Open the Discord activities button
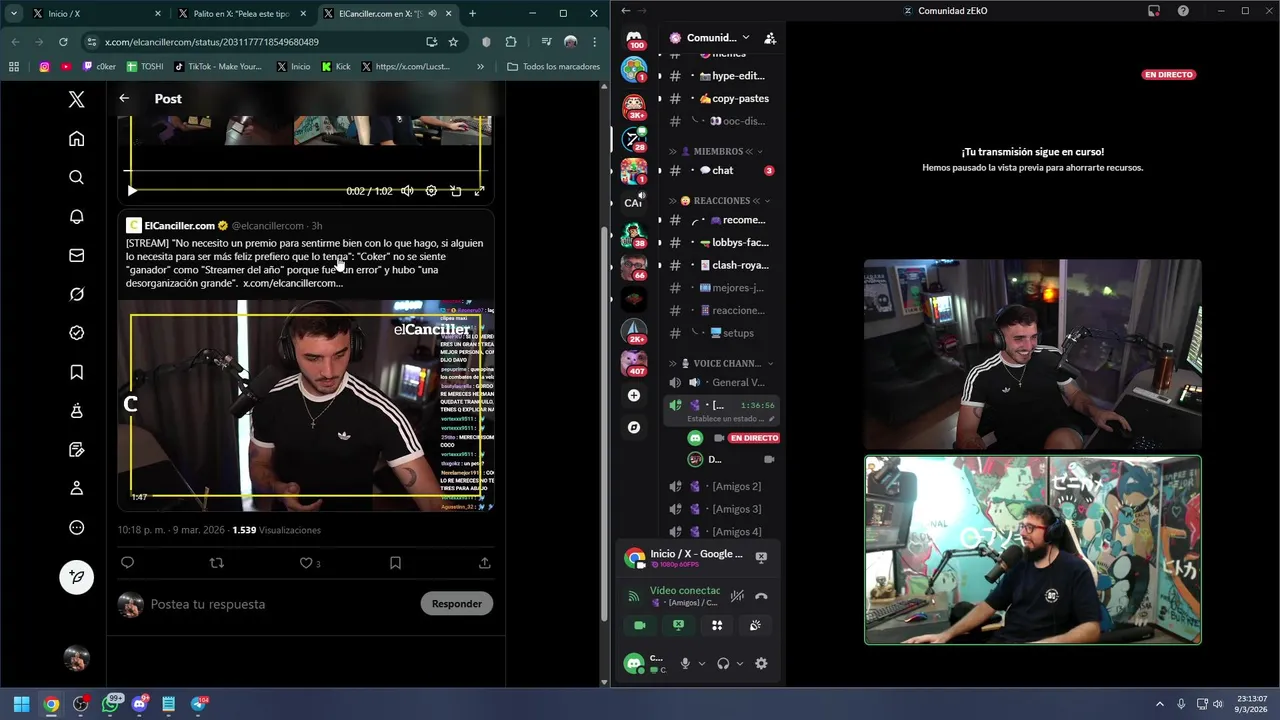The width and height of the screenshot is (1280, 720). coord(717,625)
